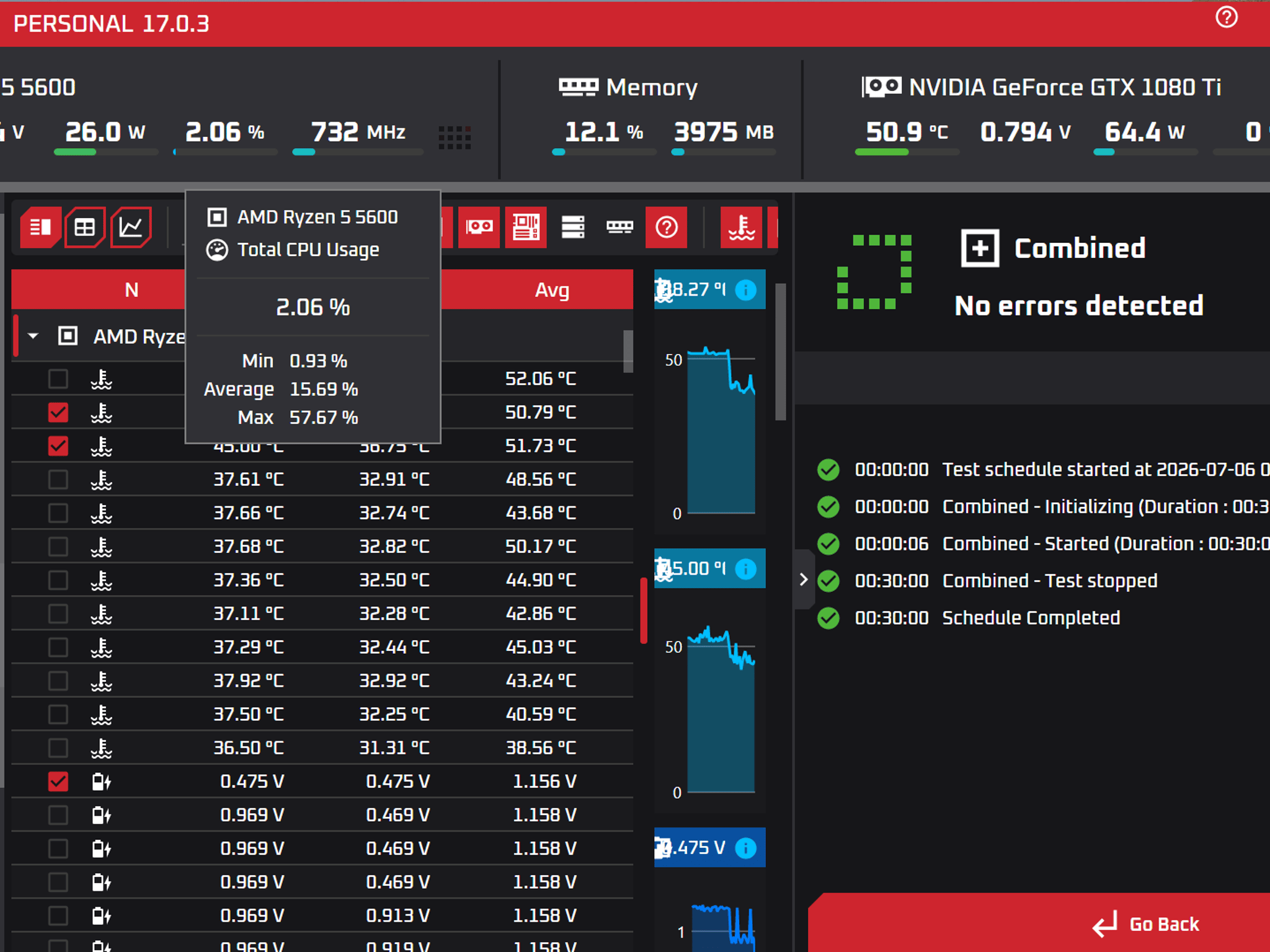Switch to the table view layout icon
The image size is (1270, 952).
(x=85, y=227)
